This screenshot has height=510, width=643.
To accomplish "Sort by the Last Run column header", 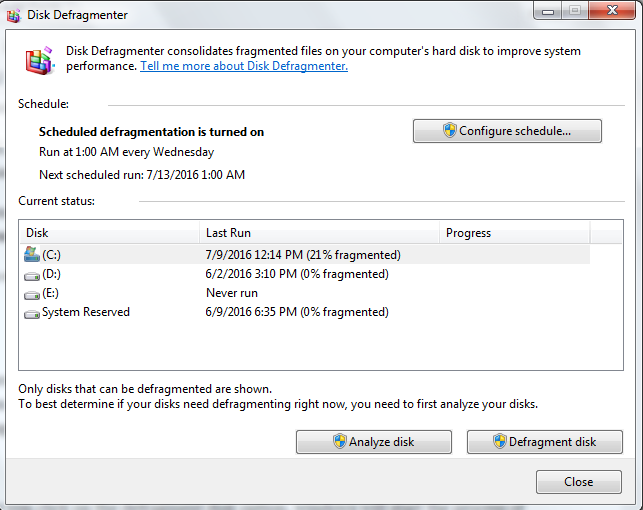I will pyautogui.click(x=319, y=233).
